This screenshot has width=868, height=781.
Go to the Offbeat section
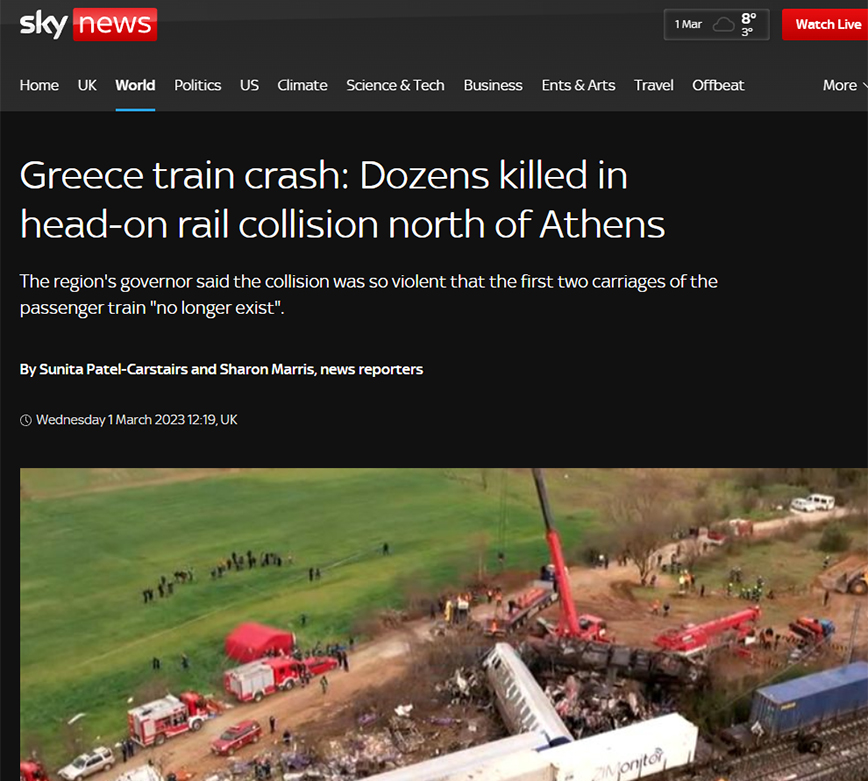[x=718, y=85]
